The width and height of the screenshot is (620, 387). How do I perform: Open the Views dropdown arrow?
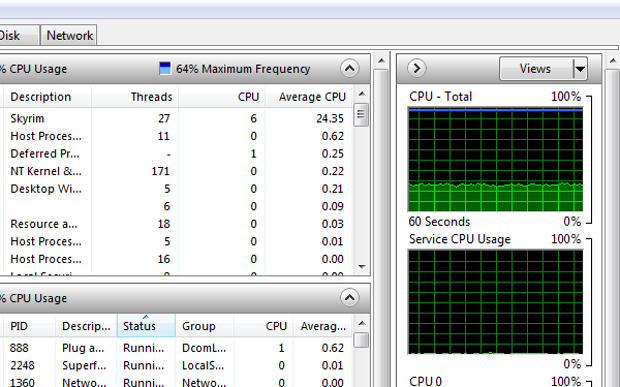pos(580,69)
